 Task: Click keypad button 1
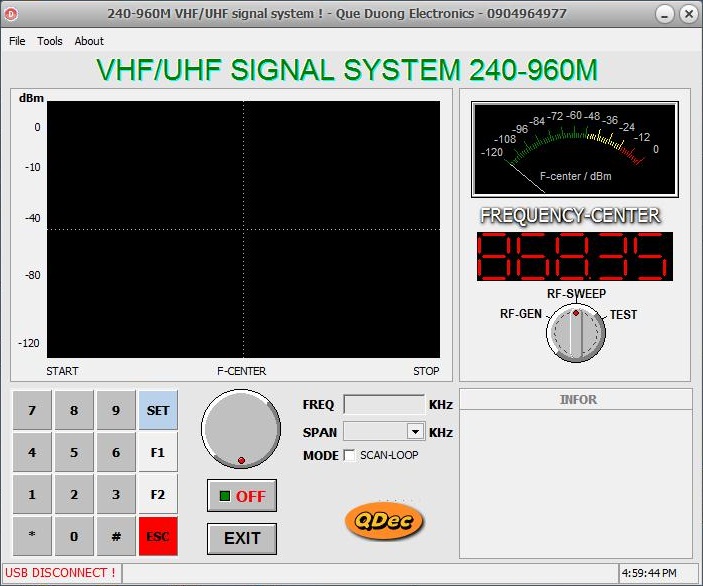point(32,495)
